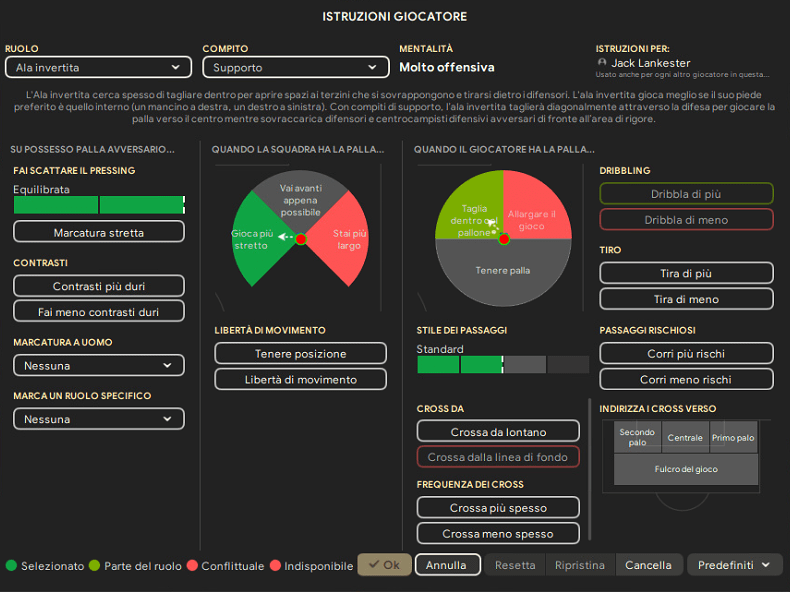Image resolution: width=790 pixels, height=592 pixels.
Task: Click 'Vai avanti appena possibile' wedge
Action: click(300, 197)
